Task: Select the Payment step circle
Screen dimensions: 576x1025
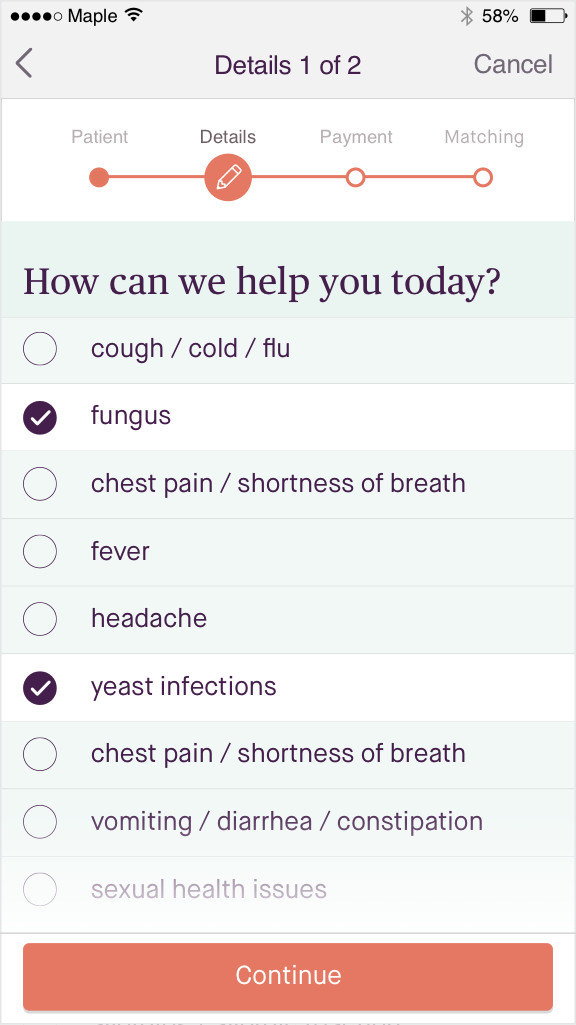Action: [x=355, y=177]
